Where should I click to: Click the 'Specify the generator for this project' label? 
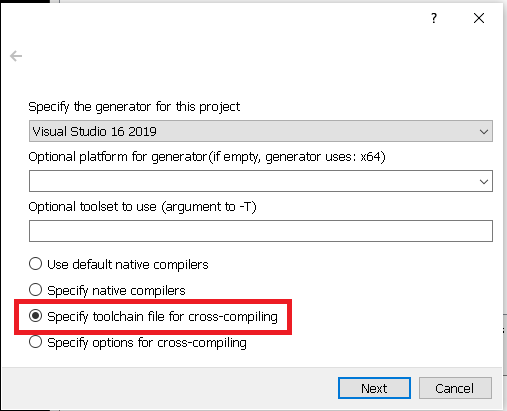pyautogui.click(x=134, y=107)
